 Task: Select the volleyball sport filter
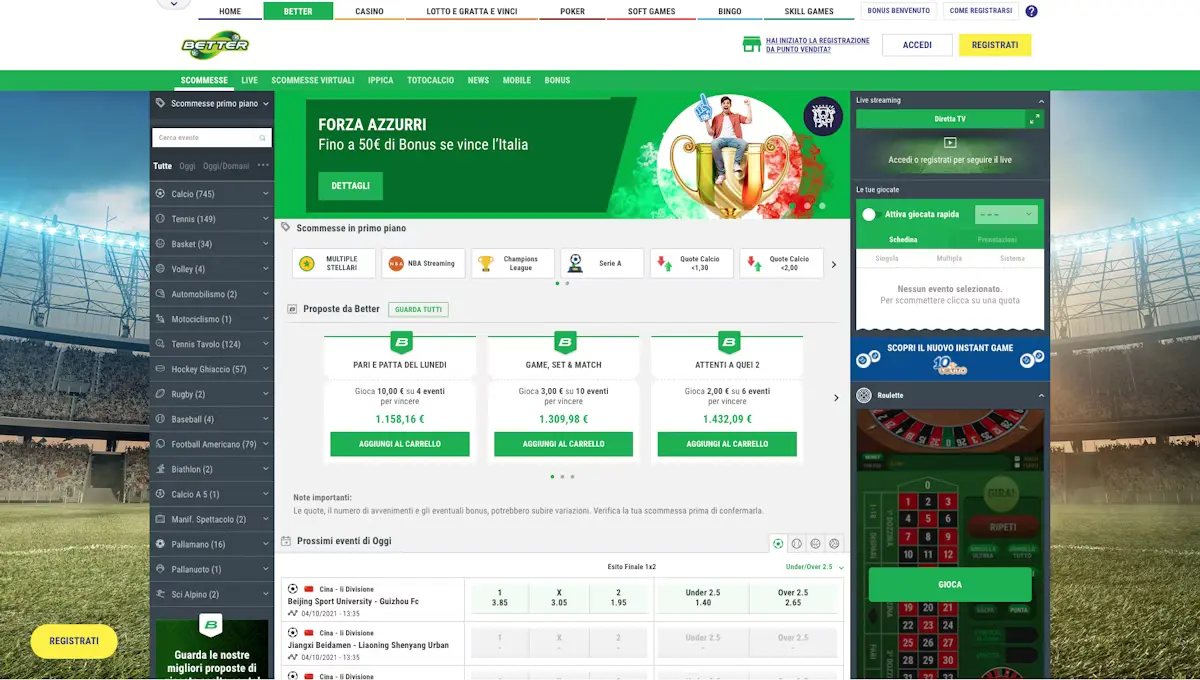tap(834, 544)
